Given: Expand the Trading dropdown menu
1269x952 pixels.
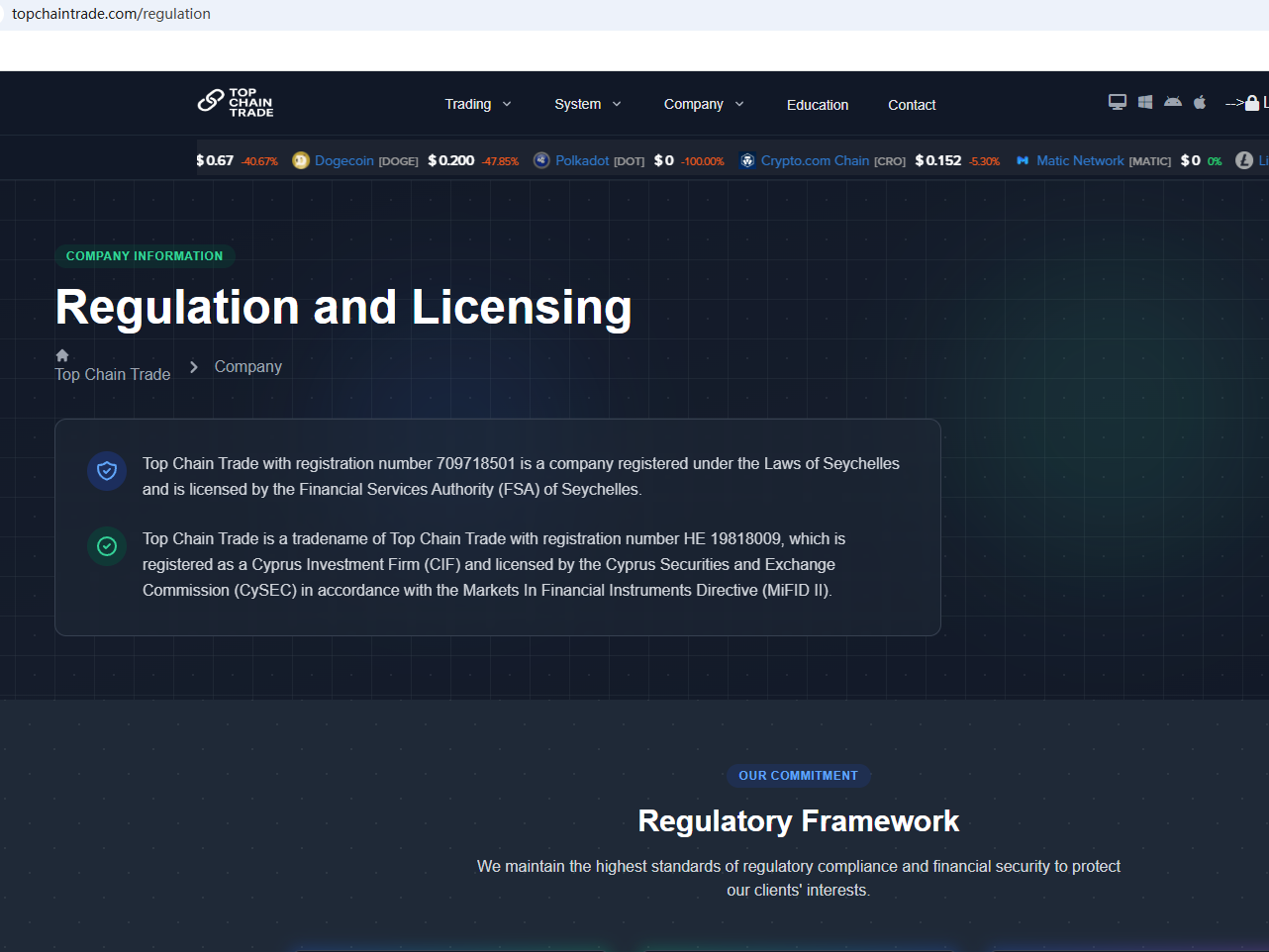Looking at the screenshot, I should tap(478, 104).
